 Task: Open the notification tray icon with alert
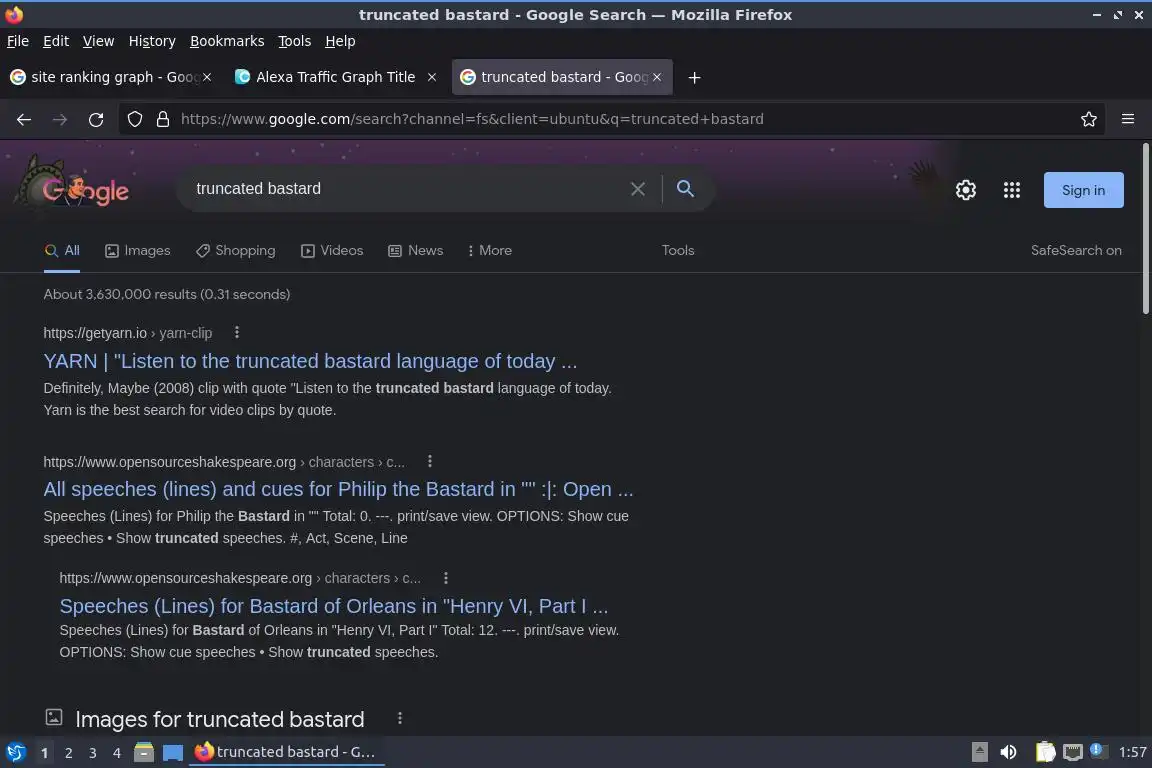(1098, 750)
